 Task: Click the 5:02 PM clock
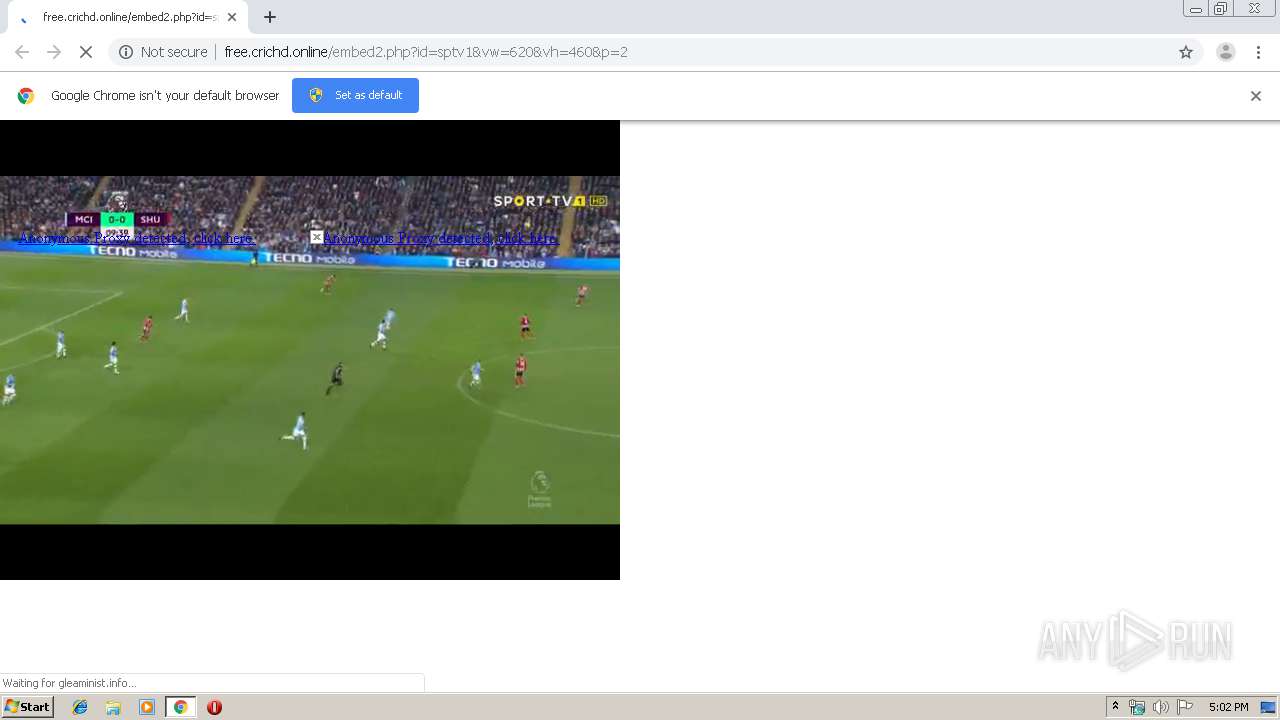tap(1228, 707)
